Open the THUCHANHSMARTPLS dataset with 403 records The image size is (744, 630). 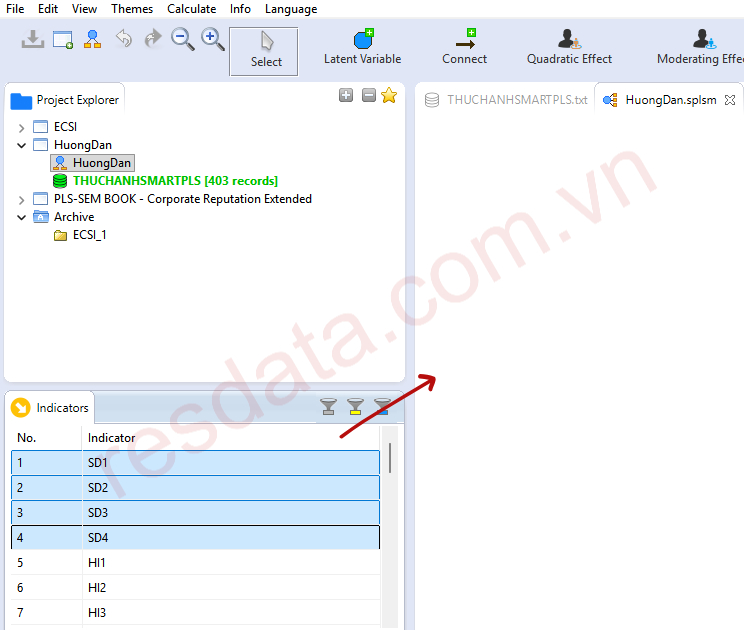pos(175,181)
